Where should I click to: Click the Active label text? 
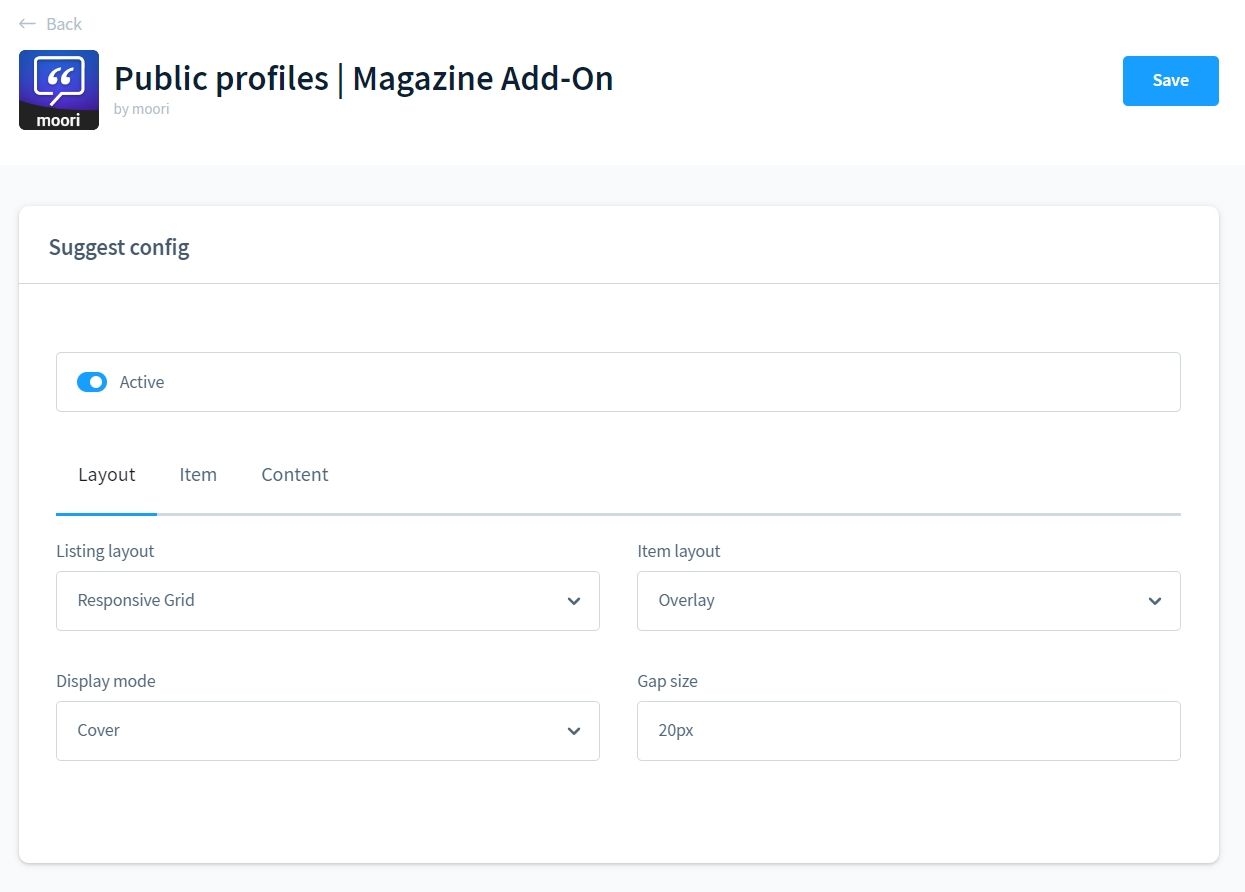(142, 382)
